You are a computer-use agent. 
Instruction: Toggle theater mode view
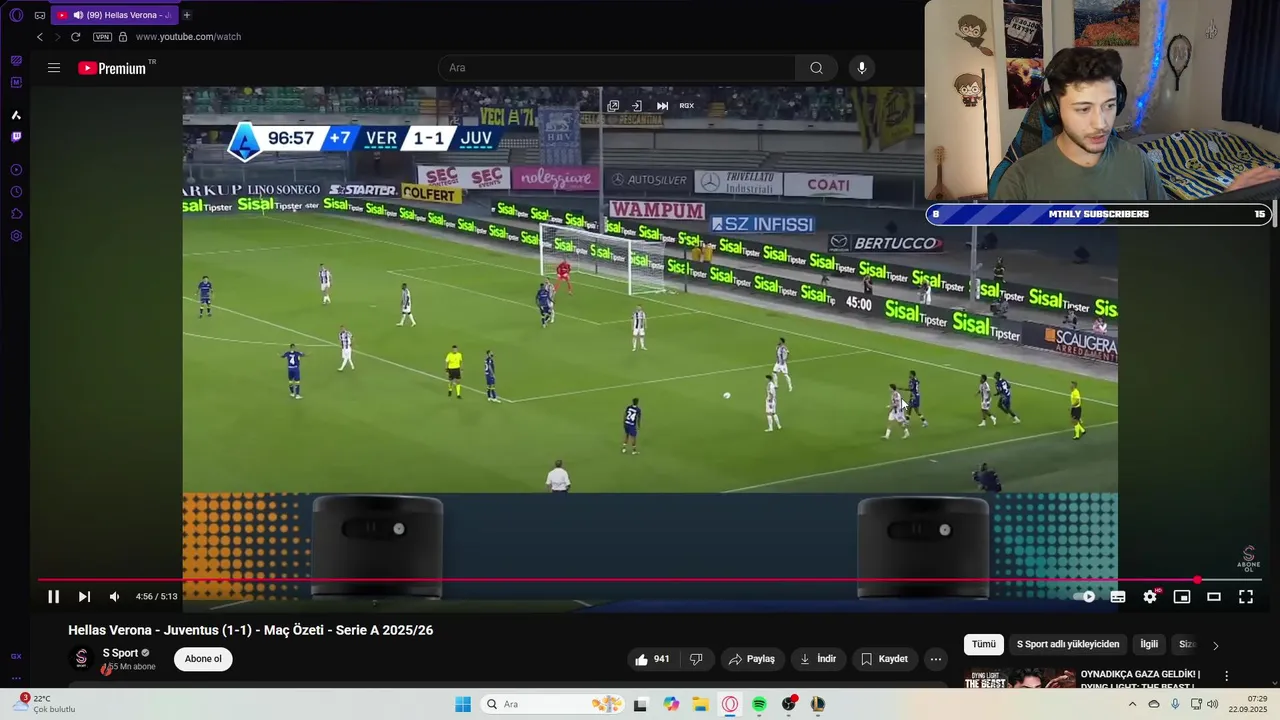pyautogui.click(x=1214, y=597)
